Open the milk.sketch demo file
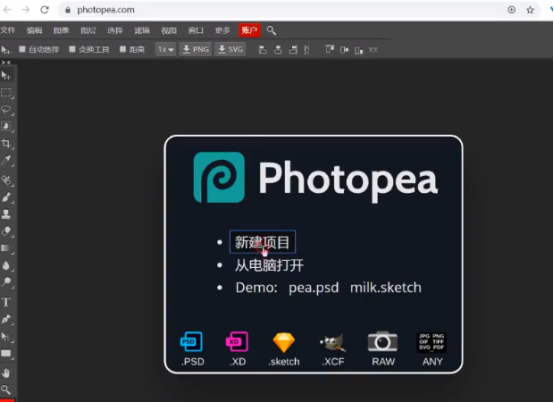Screen dimensions: 554x403 386,288
